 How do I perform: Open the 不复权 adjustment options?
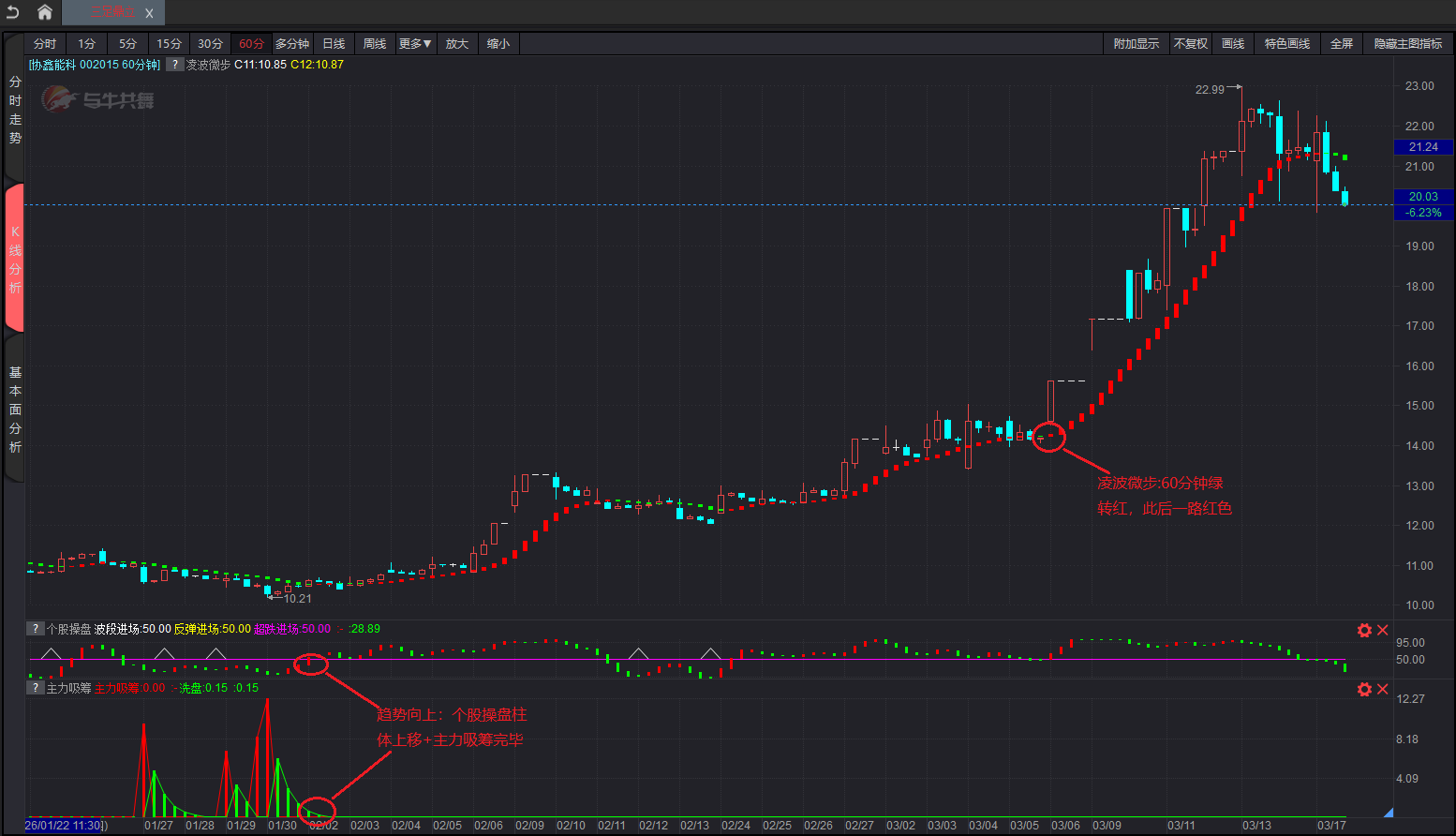(x=1190, y=44)
